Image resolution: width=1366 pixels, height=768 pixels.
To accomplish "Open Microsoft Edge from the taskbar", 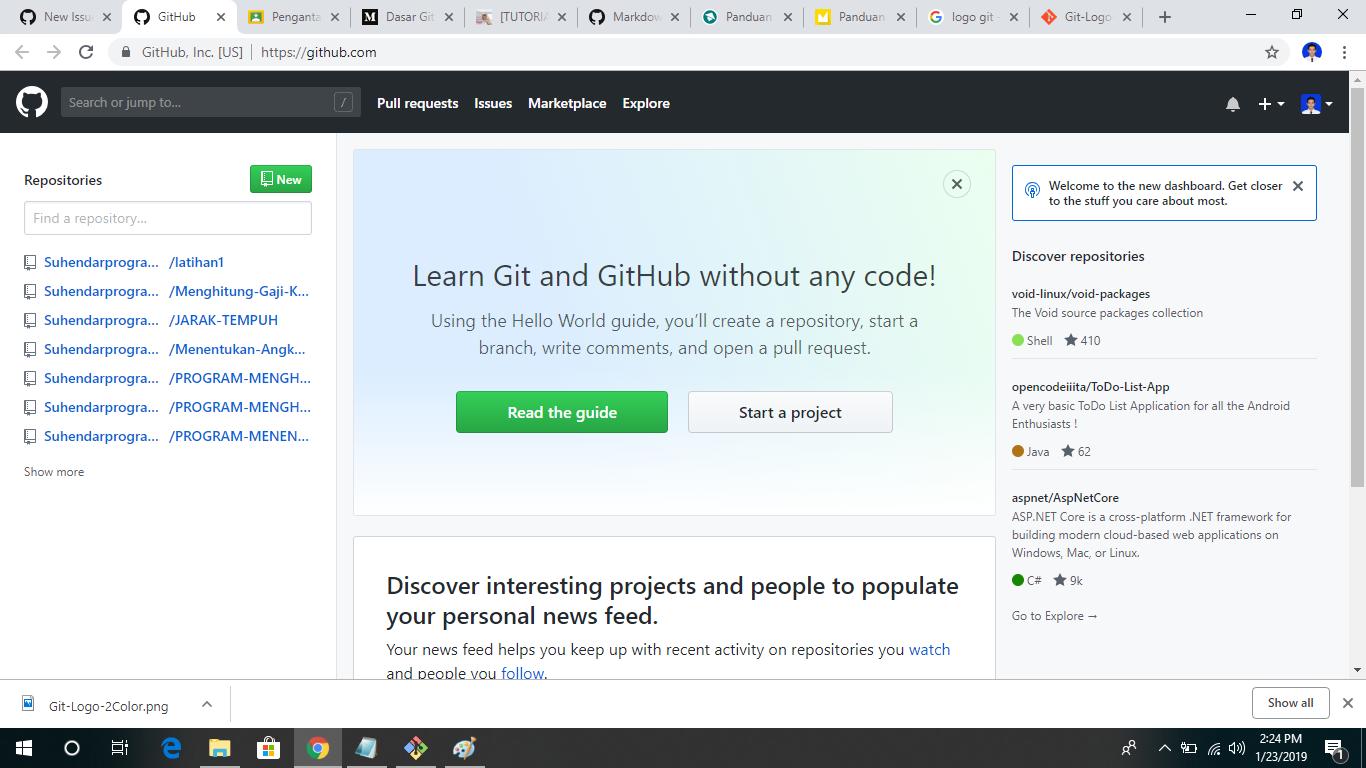I will tap(171, 748).
